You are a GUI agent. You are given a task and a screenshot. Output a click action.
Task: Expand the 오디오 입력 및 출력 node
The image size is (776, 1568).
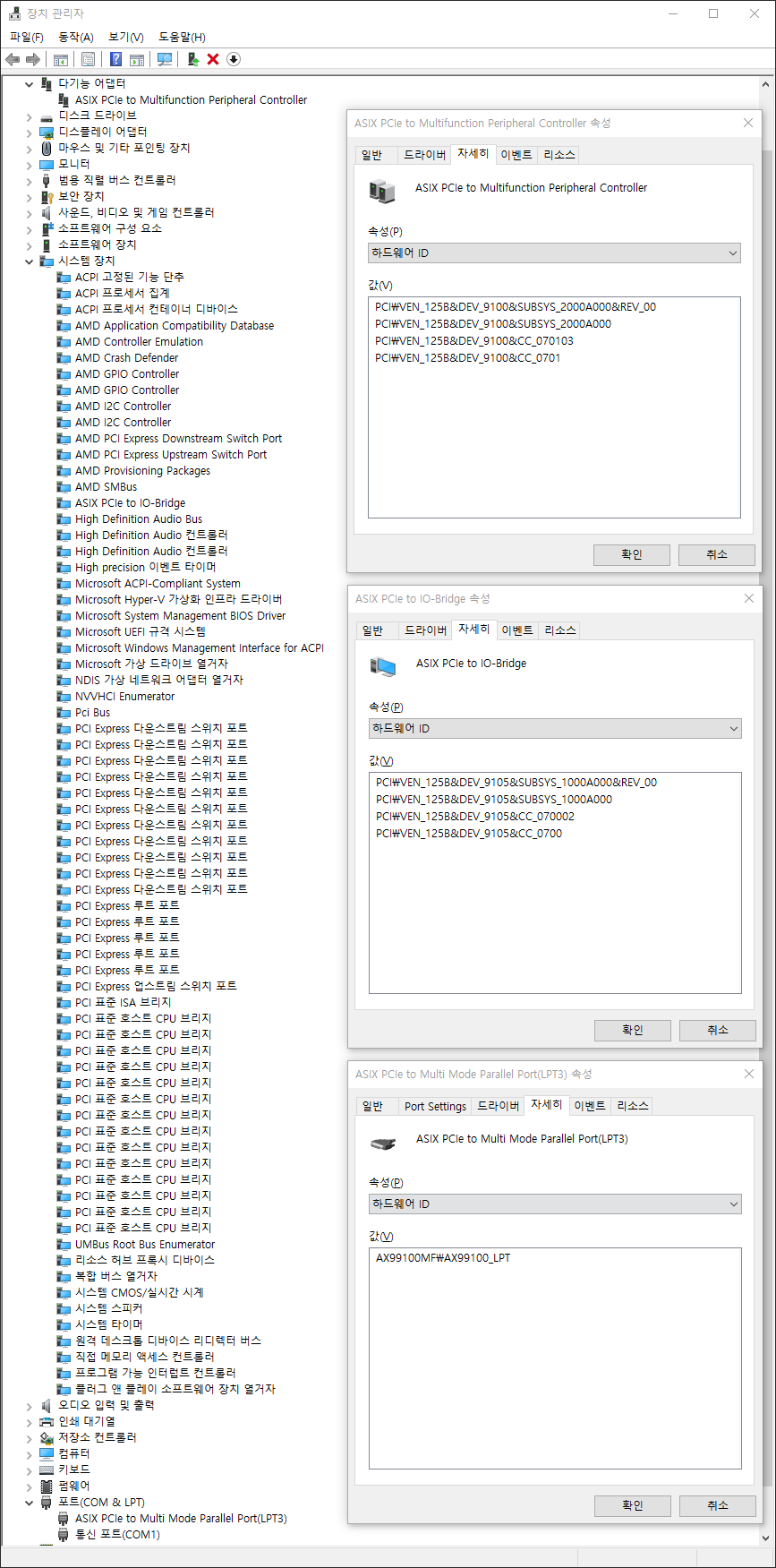coord(29,1406)
